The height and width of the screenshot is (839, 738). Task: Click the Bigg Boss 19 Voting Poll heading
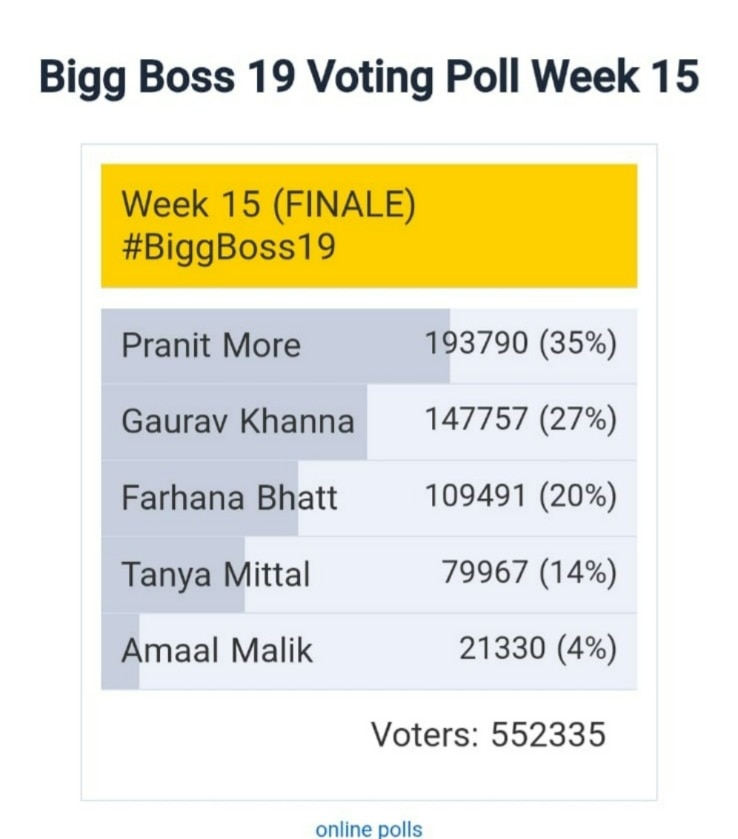click(368, 77)
